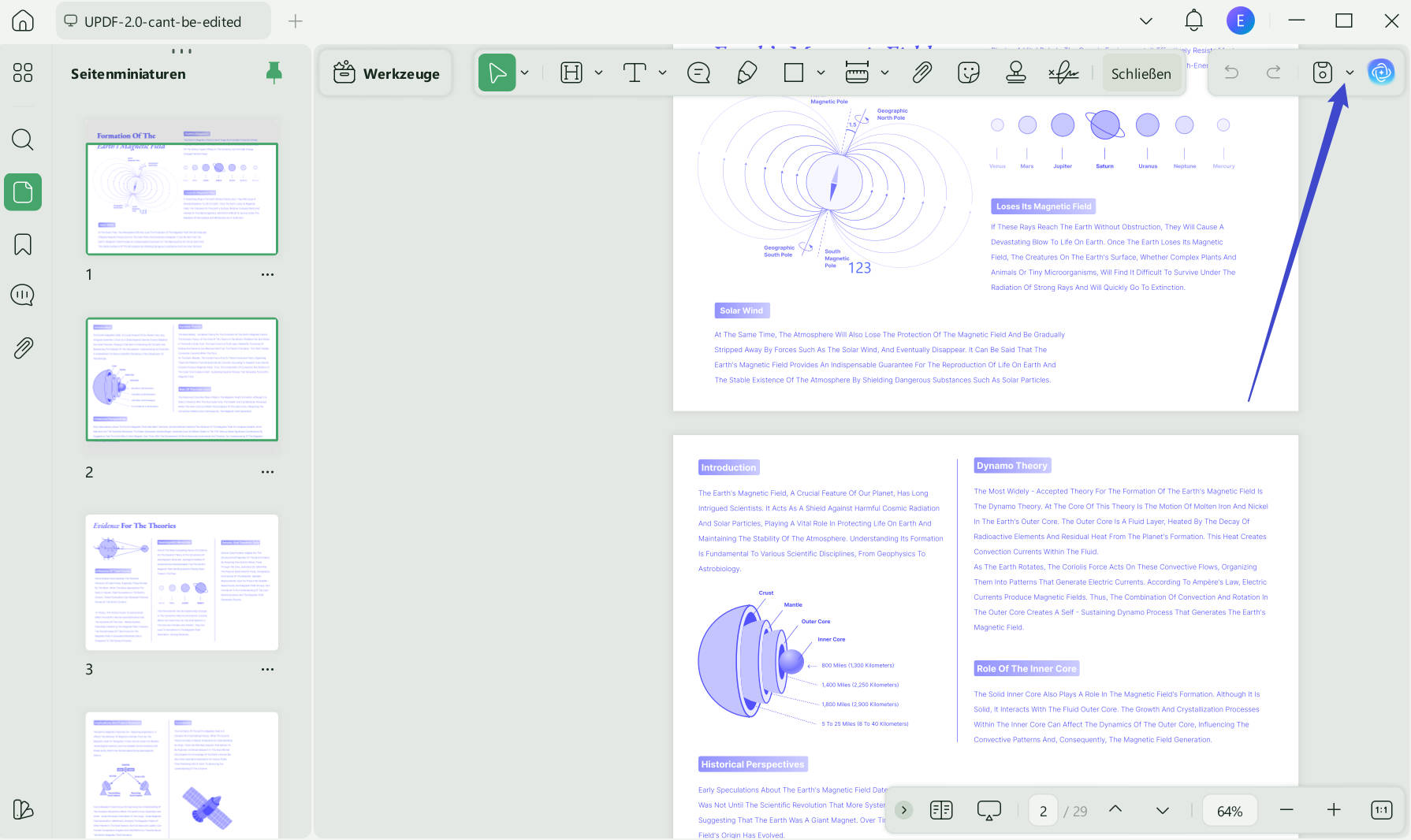Click the Loses Its Magnetic Field heading
The height and width of the screenshot is (840, 1411).
1044,206
